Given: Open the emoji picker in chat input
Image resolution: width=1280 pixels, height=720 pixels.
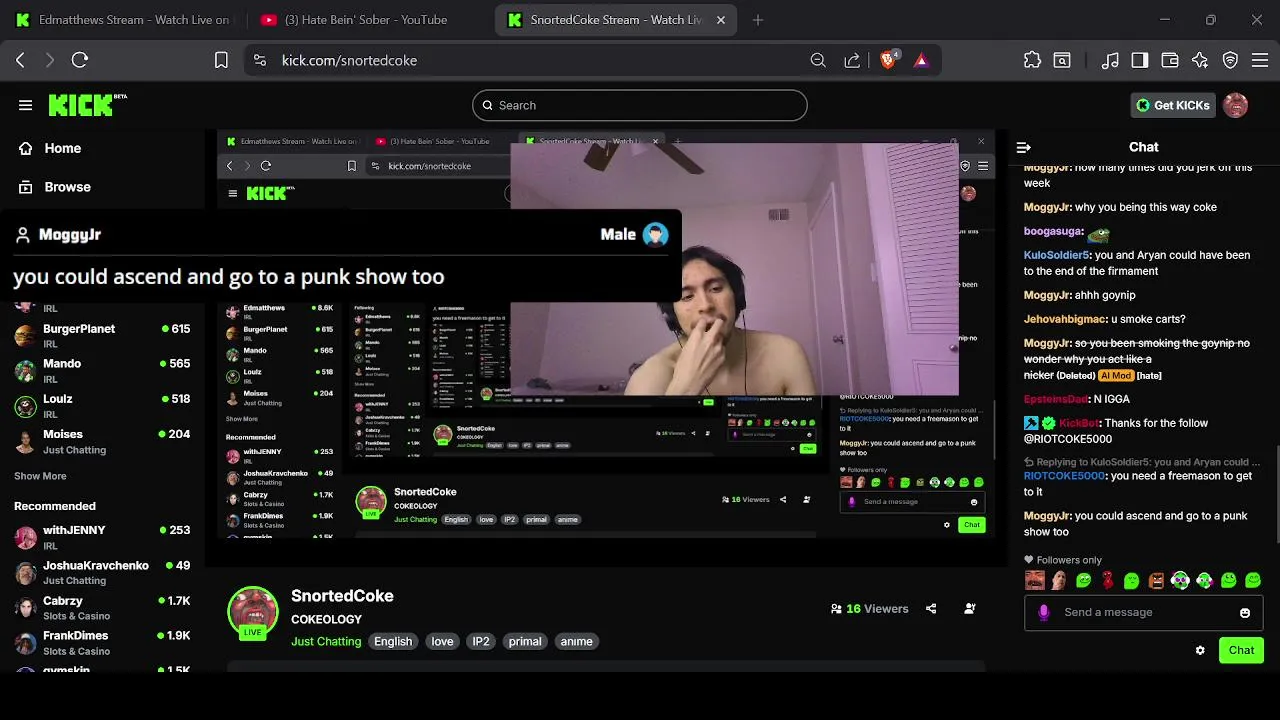Looking at the screenshot, I should 1245,613.
